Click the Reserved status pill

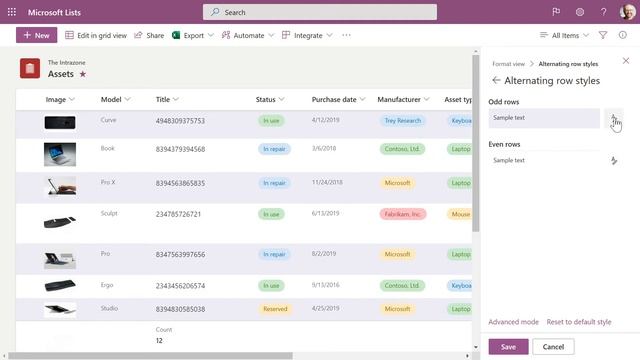tap(275, 309)
